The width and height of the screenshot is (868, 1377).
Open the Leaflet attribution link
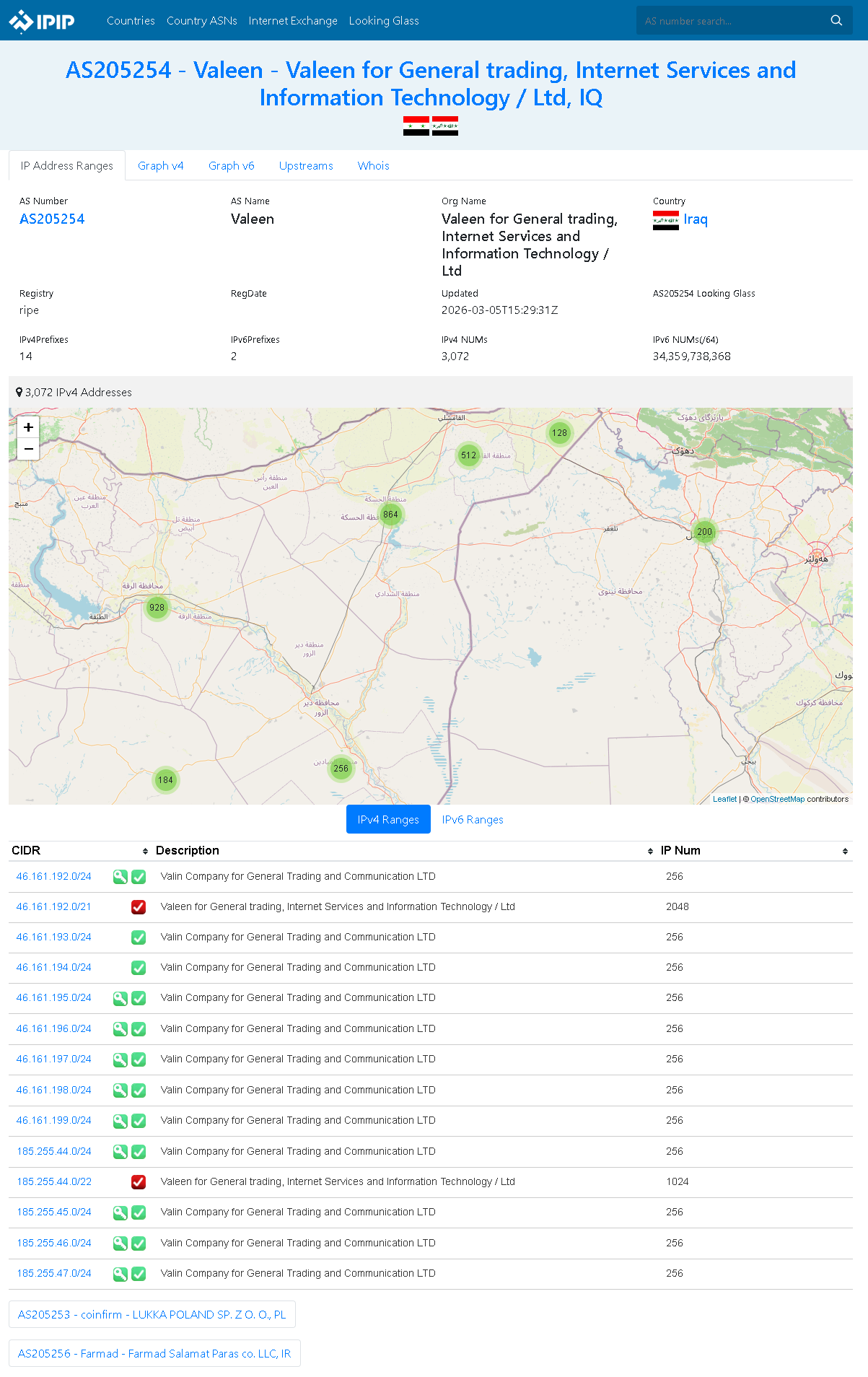click(x=725, y=799)
